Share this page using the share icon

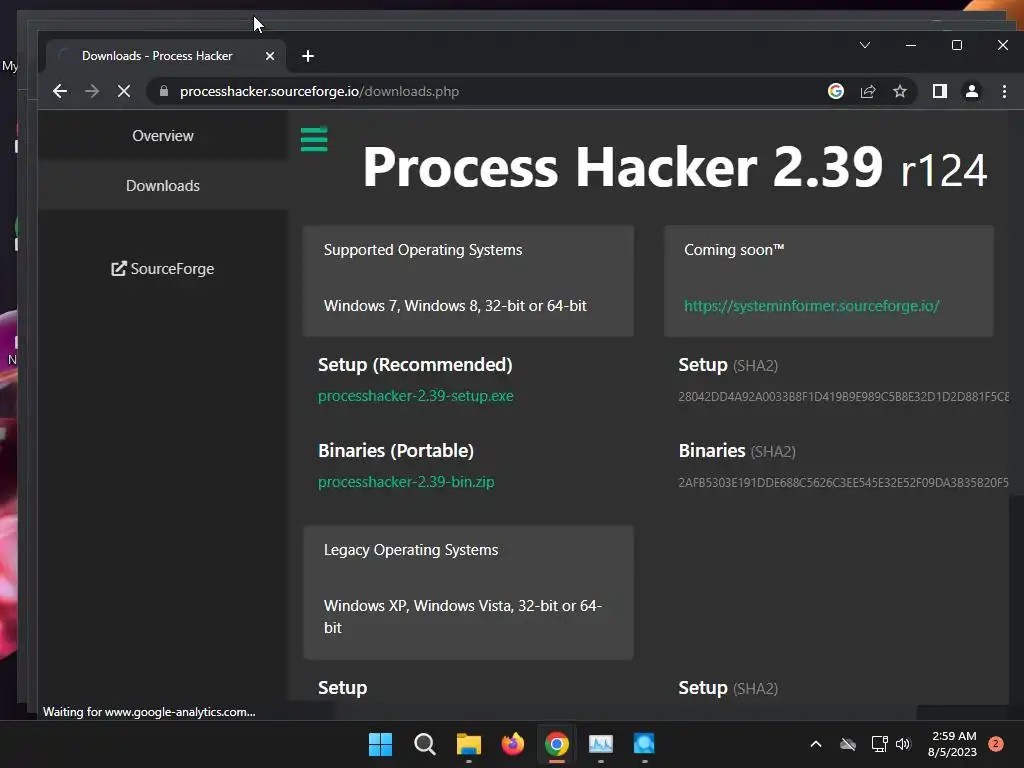(x=867, y=91)
